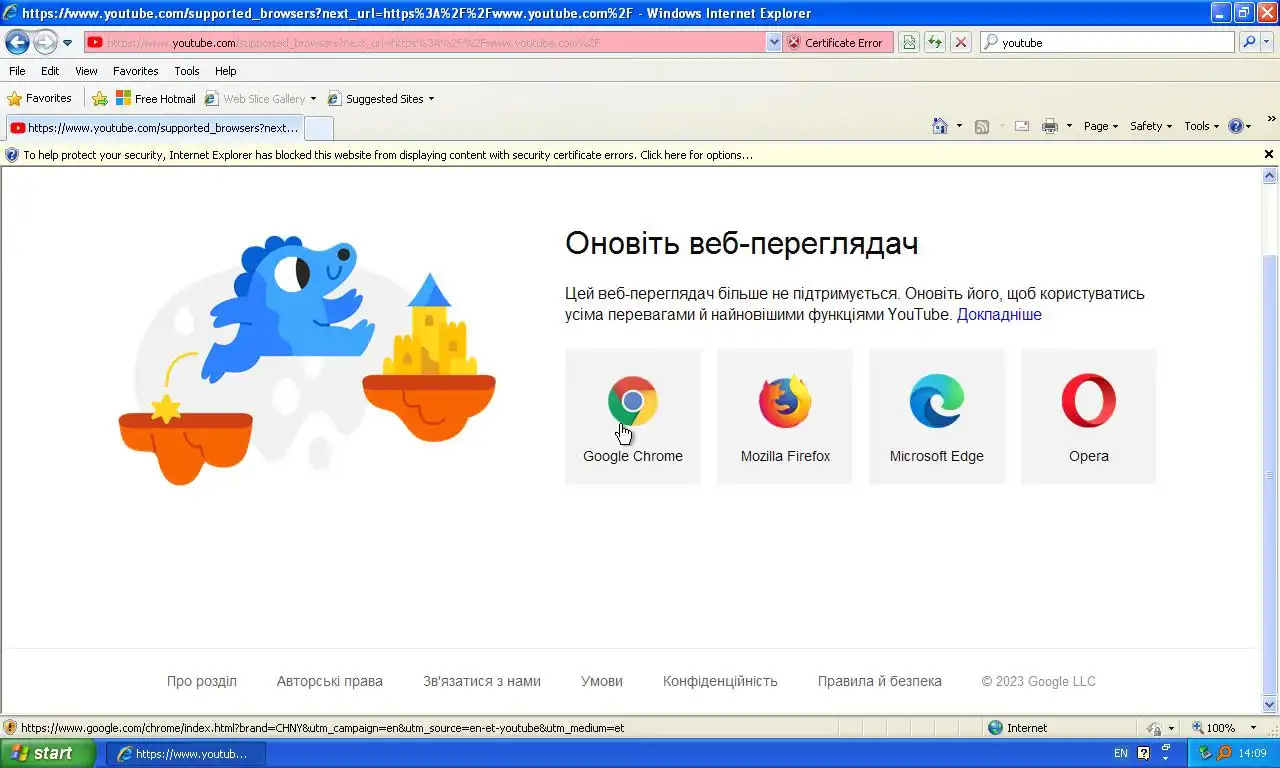
Task: Open the Авторські права footer link
Action: (x=330, y=681)
